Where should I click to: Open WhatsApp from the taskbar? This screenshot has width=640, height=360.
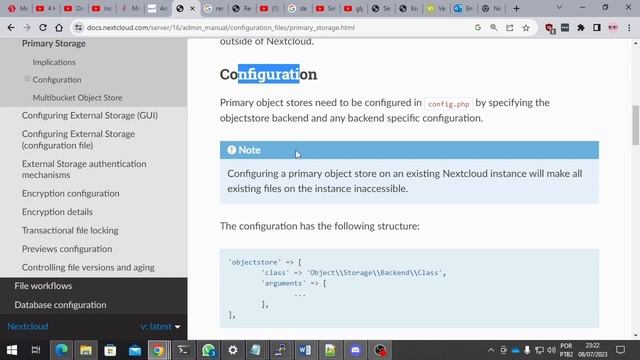(x=208, y=350)
